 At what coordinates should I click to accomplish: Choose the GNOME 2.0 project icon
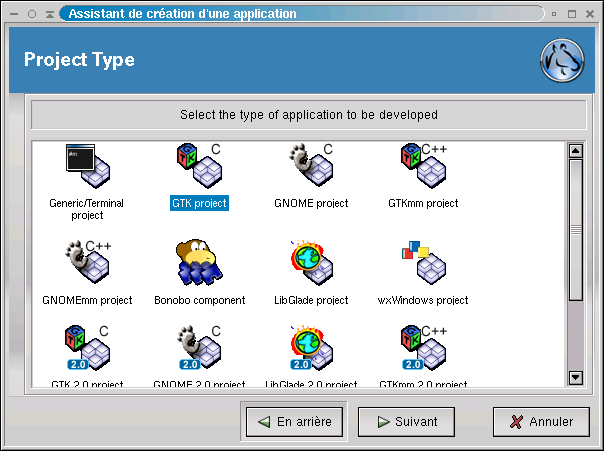[x=199, y=349]
